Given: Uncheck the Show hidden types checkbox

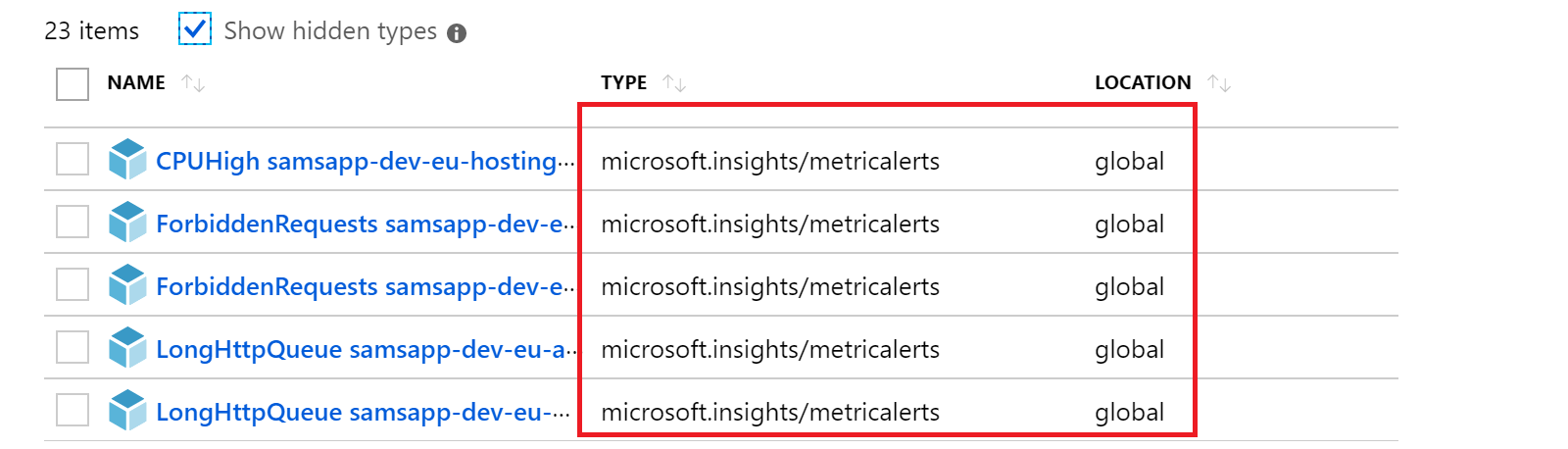Looking at the screenshot, I should pos(195,29).
